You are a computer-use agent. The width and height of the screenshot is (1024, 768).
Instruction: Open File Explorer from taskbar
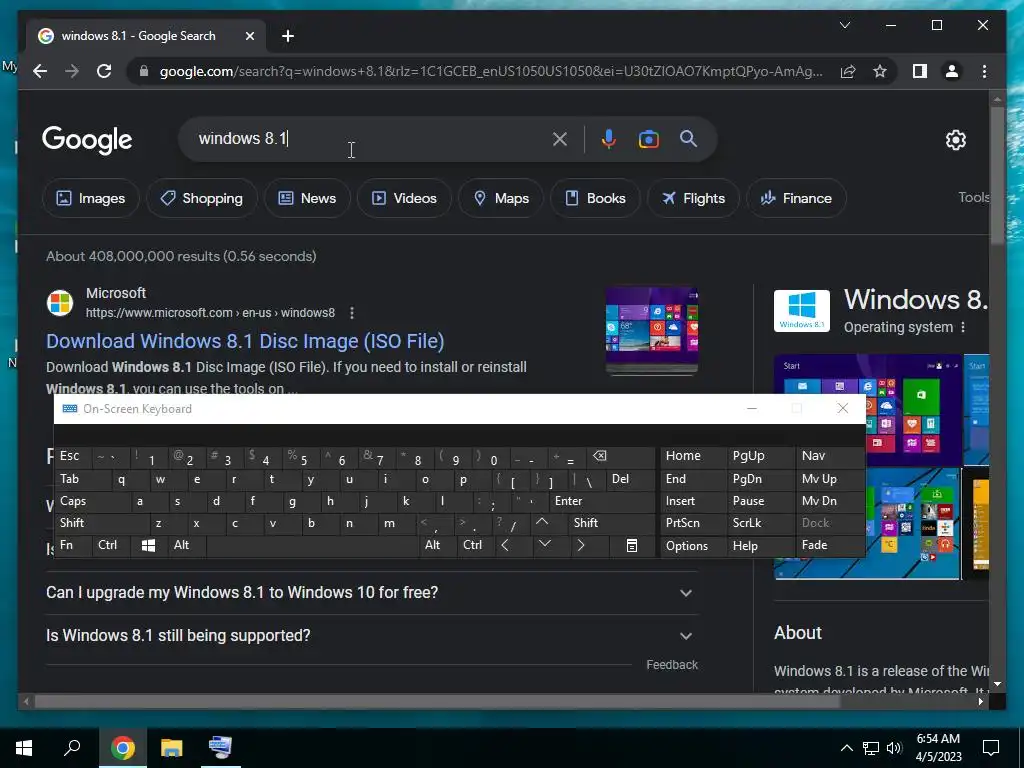(172, 748)
